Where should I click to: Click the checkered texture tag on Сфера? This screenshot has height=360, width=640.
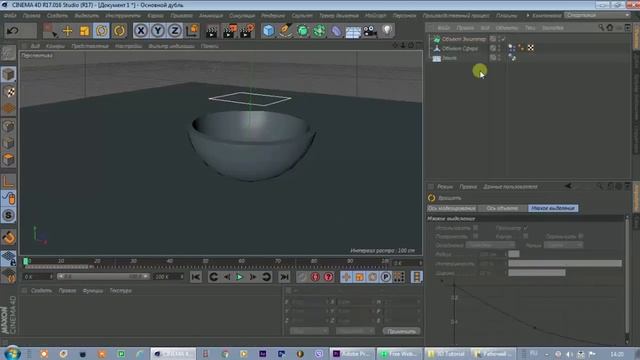531,48
